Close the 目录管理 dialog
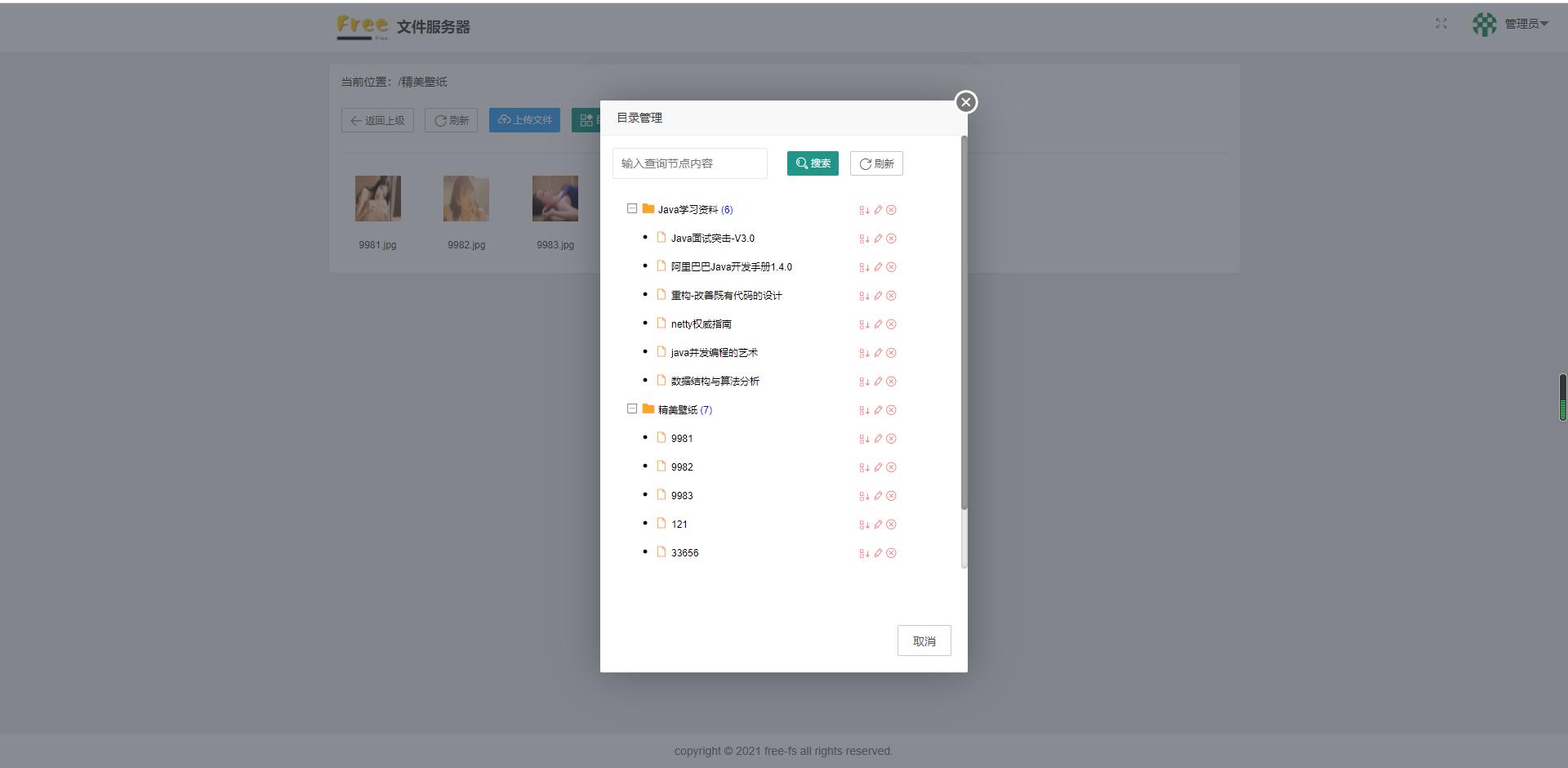1568x768 pixels. click(x=966, y=102)
